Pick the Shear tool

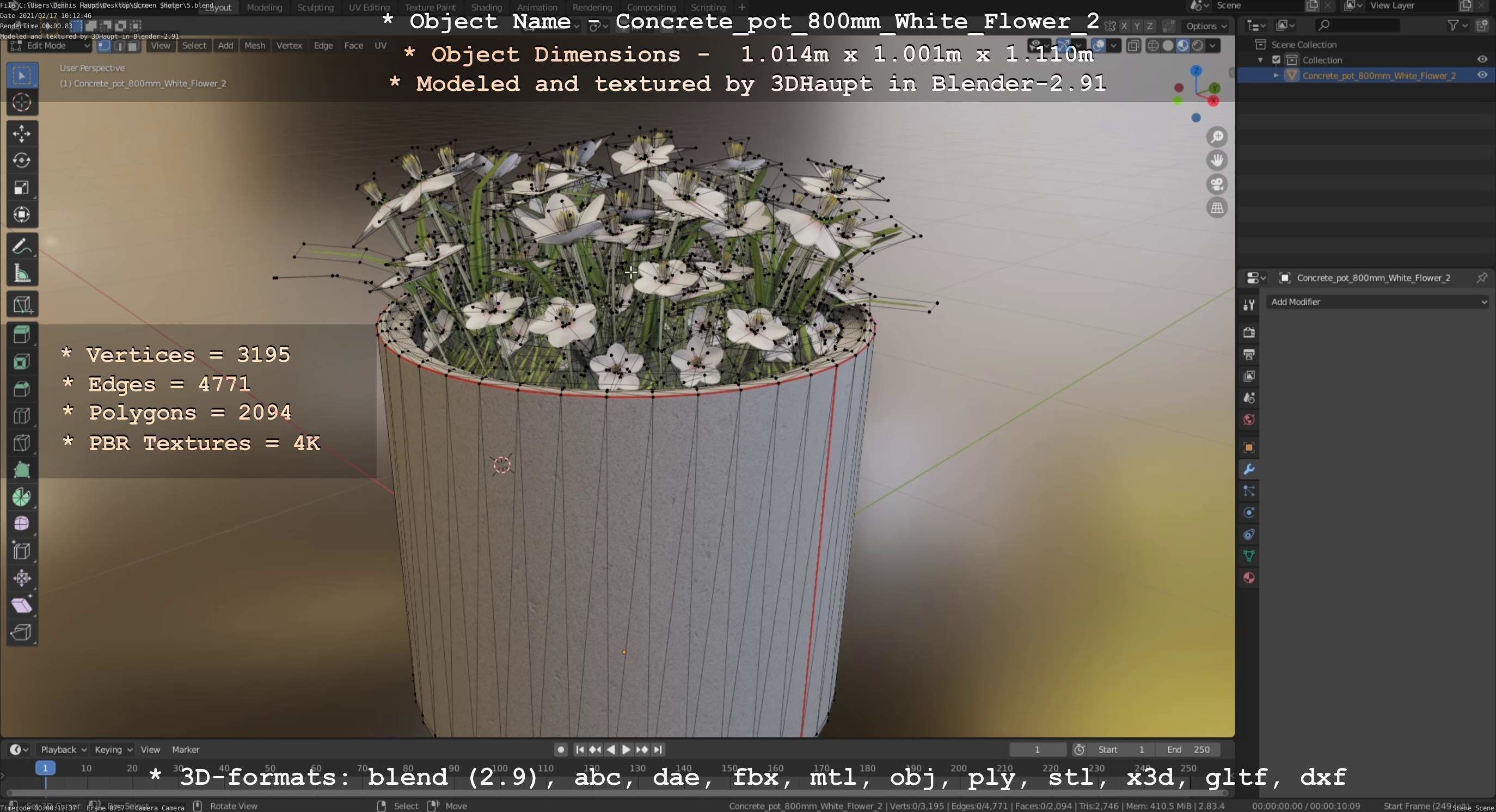point(22,605)
